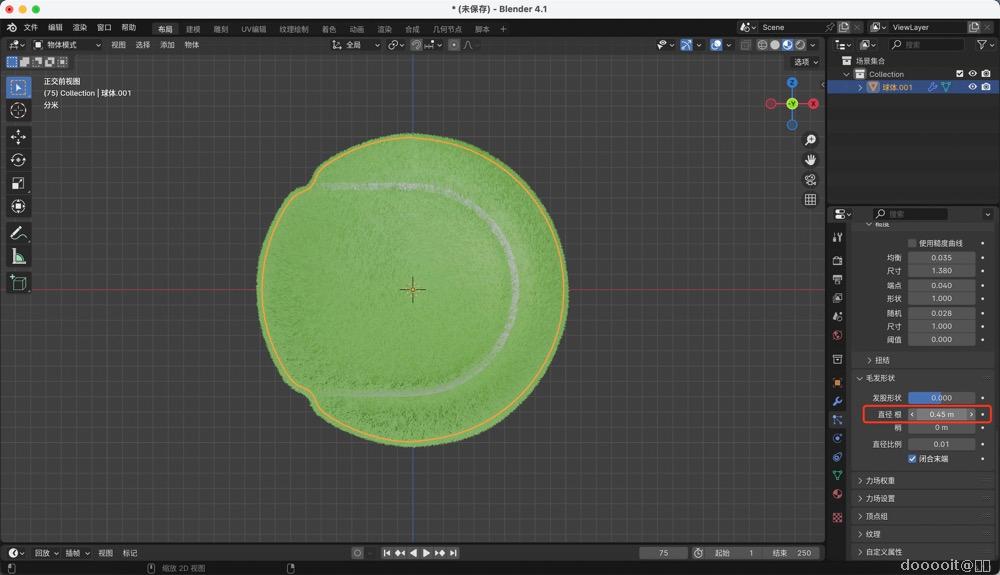Choose the Add Cube tool
Viewport: 1000px width, 575px height.
(18, 283)
